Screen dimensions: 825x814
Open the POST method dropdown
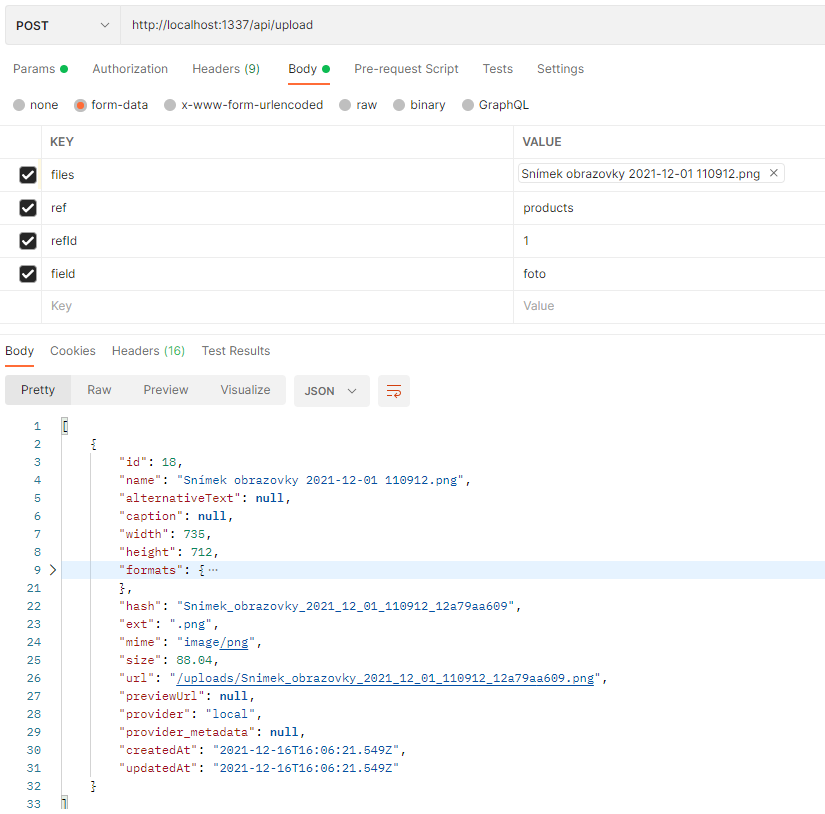63,25
